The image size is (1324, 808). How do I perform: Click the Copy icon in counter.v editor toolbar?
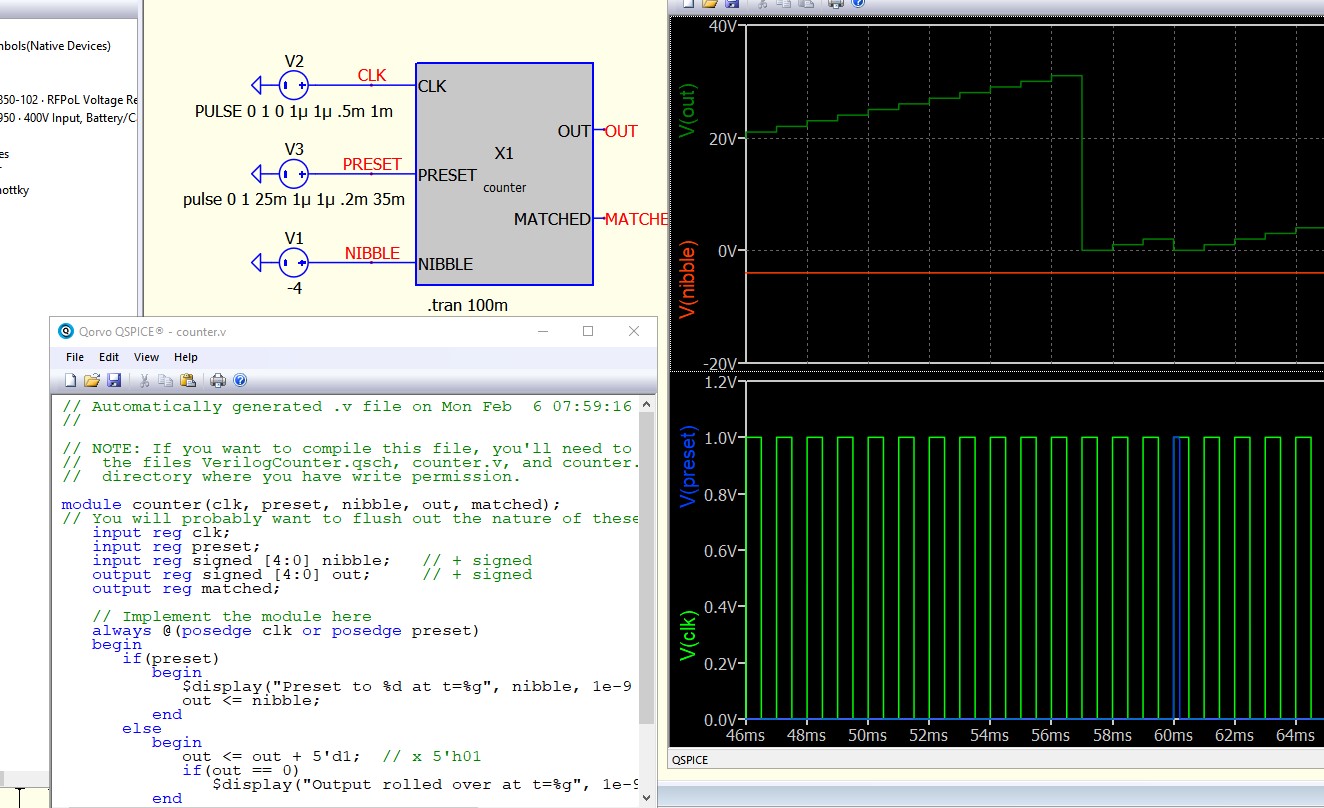tap(165, 380)
